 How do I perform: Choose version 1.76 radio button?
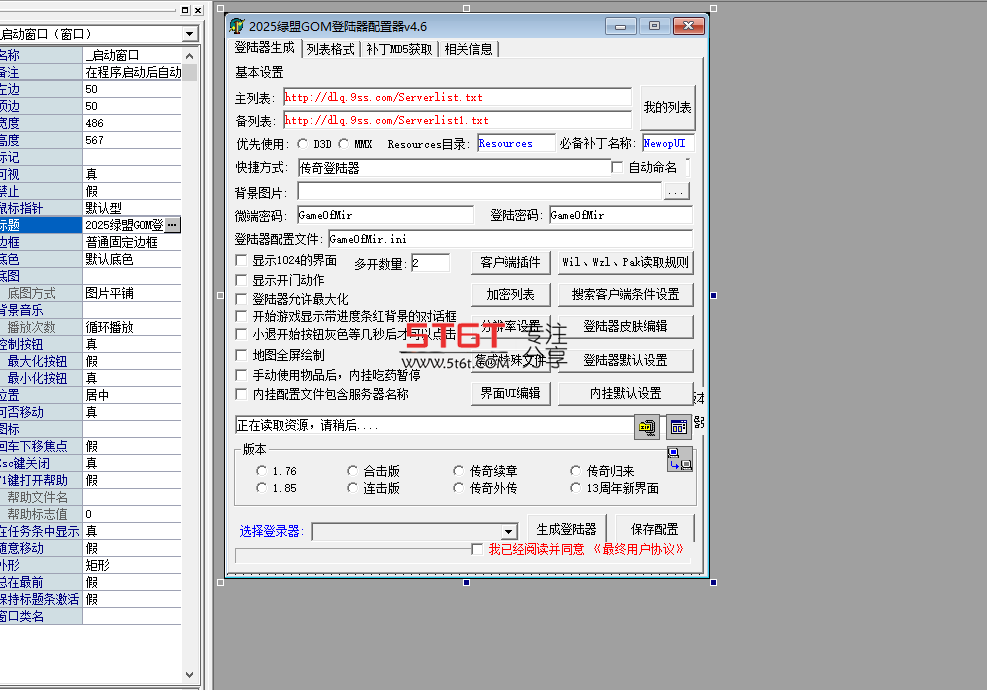(262, 470)
